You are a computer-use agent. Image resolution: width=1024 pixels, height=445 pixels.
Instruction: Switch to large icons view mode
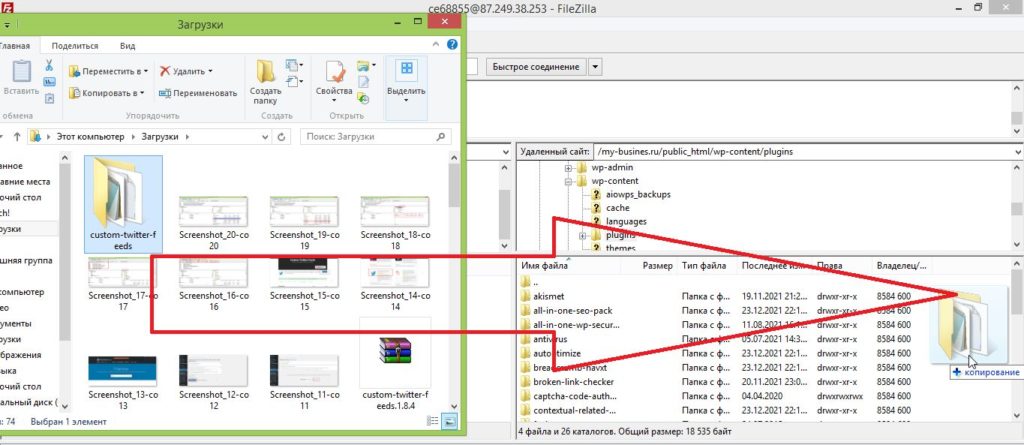tap(449, 420)
